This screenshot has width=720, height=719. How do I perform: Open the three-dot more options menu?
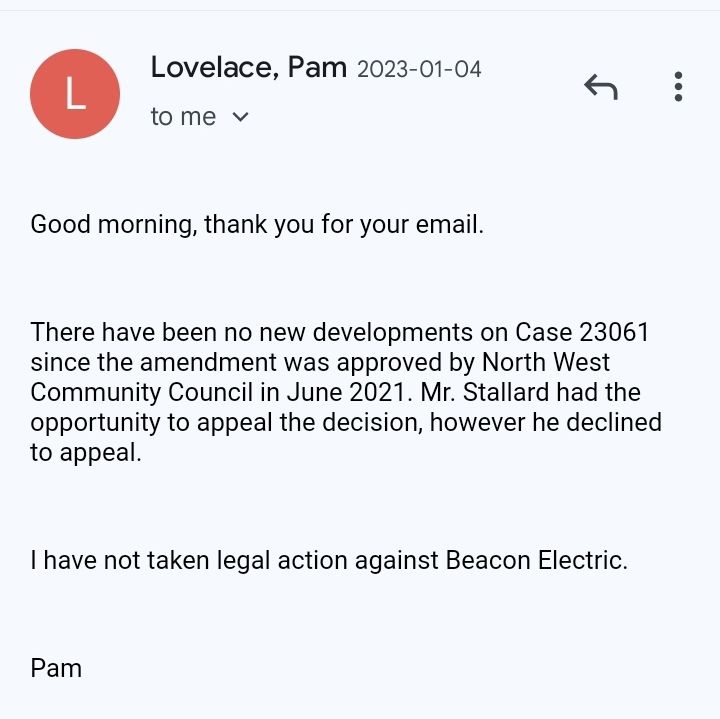click(x=678, y=86)
